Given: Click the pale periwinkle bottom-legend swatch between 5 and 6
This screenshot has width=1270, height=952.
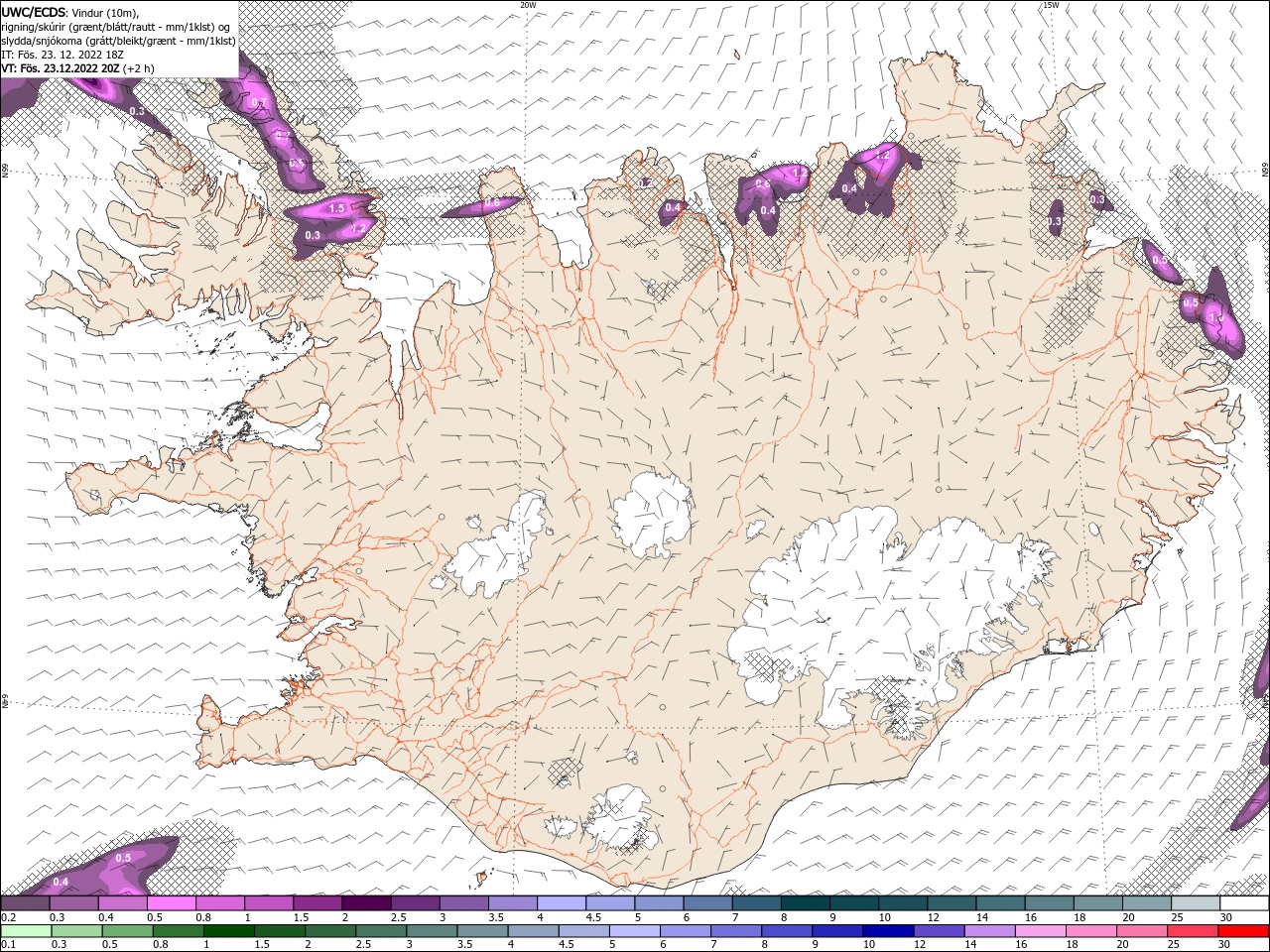Looking at the screenshot, I should pyautogui.click(x=635, y=931).
